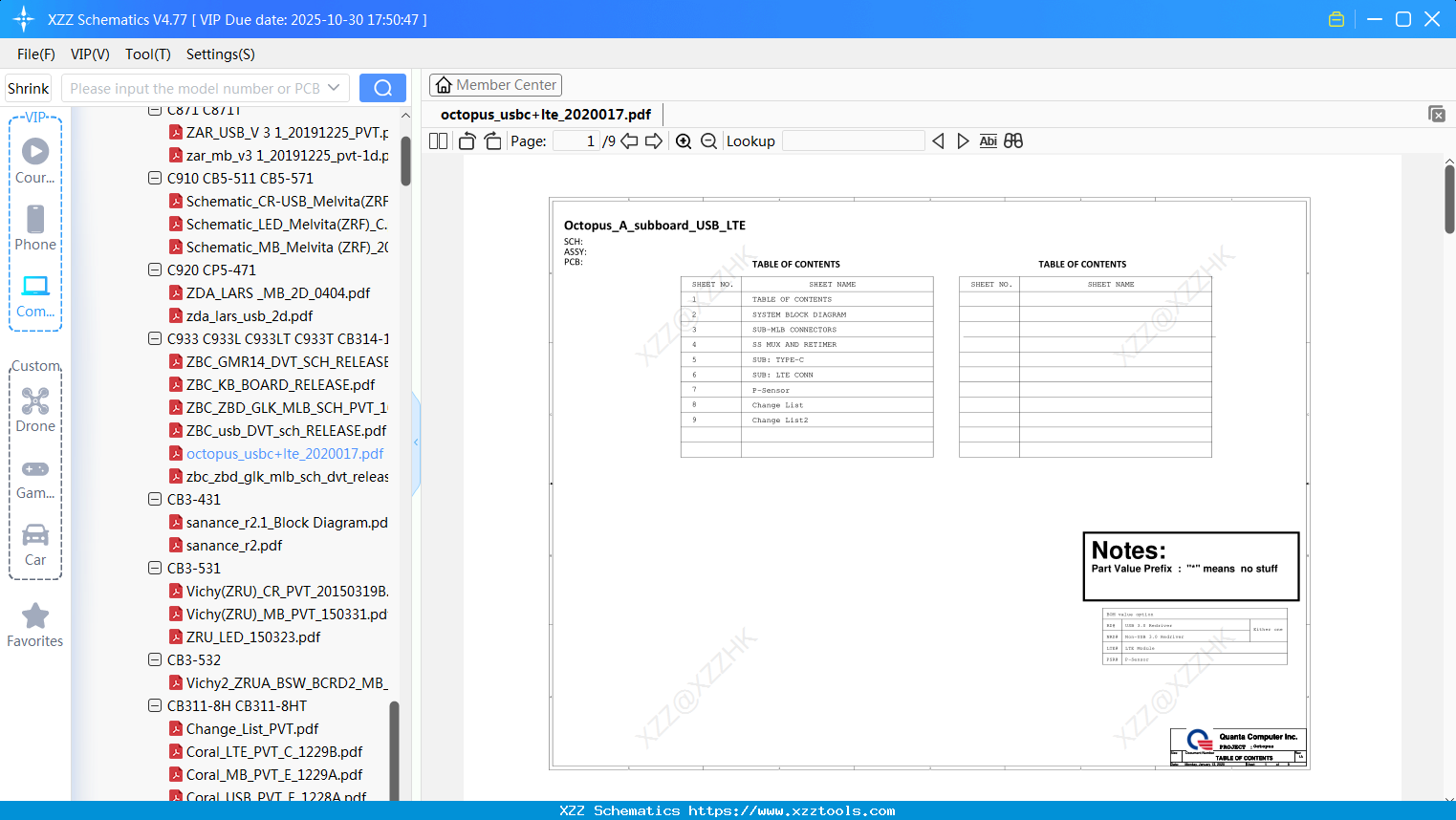Open the xzztools.com link in status bar
1456x820 pixels.
tap(792, 810)
